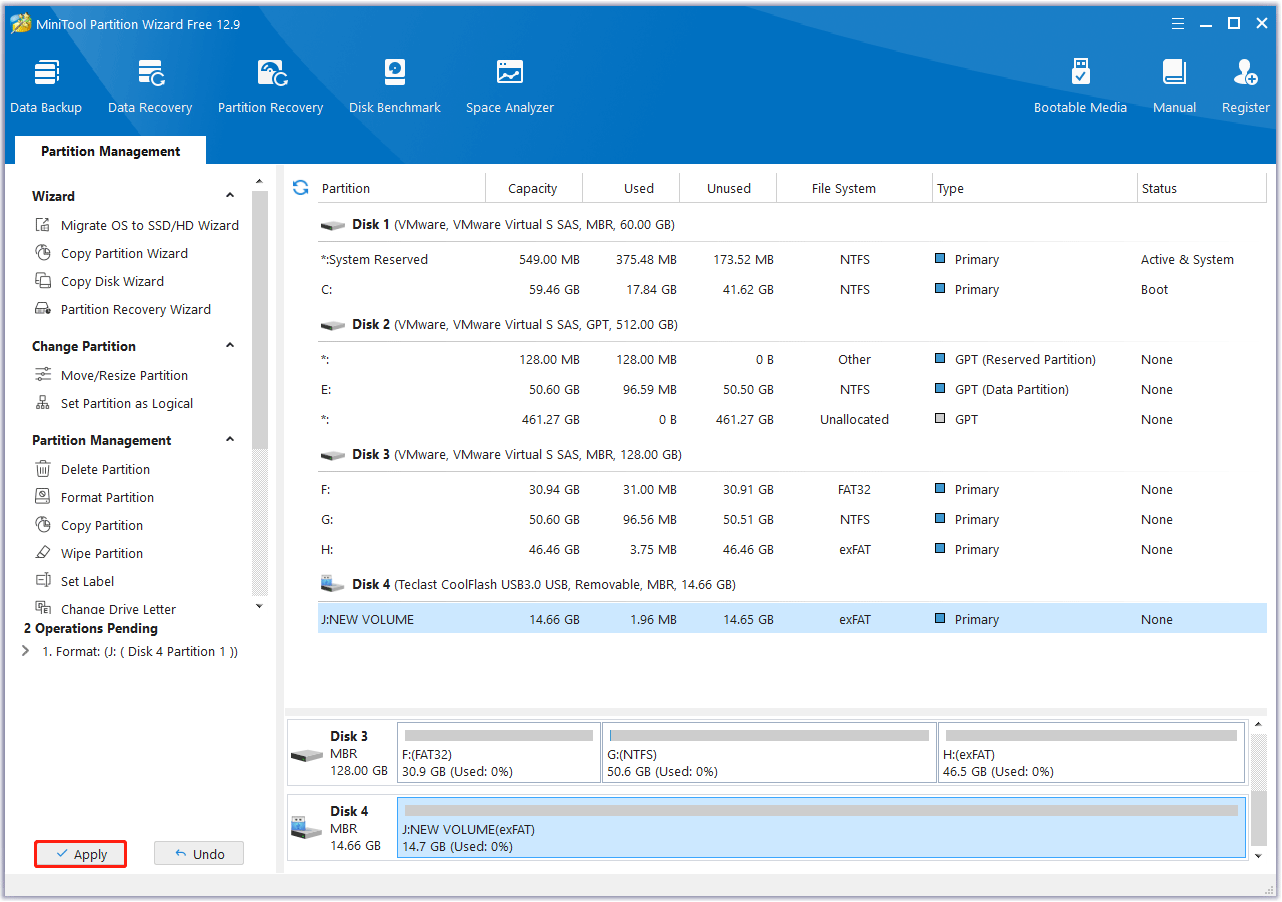Open Migrate OS to SSD/HD Wizard
The height and width of the screenshot is (902, 1282).
(137, 225)
